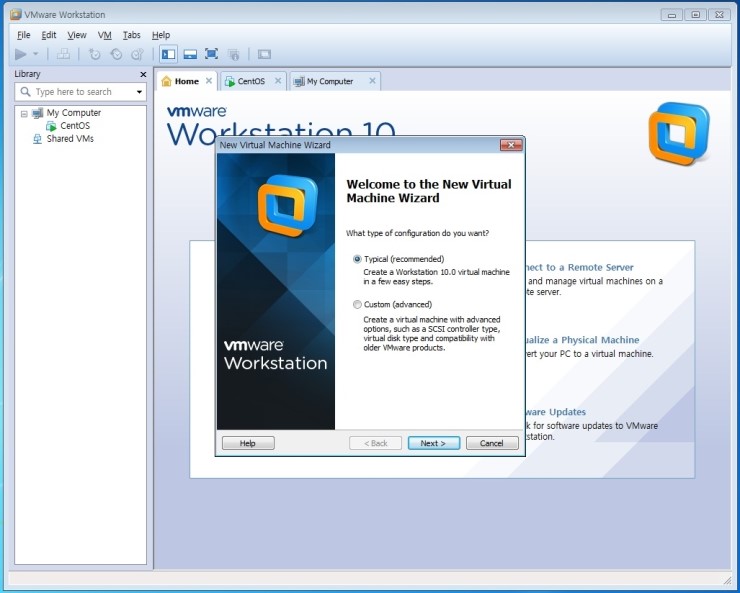This screenshot has width=740, height=593.
Task: Close the CentOS tab
Action: [278, 81]
